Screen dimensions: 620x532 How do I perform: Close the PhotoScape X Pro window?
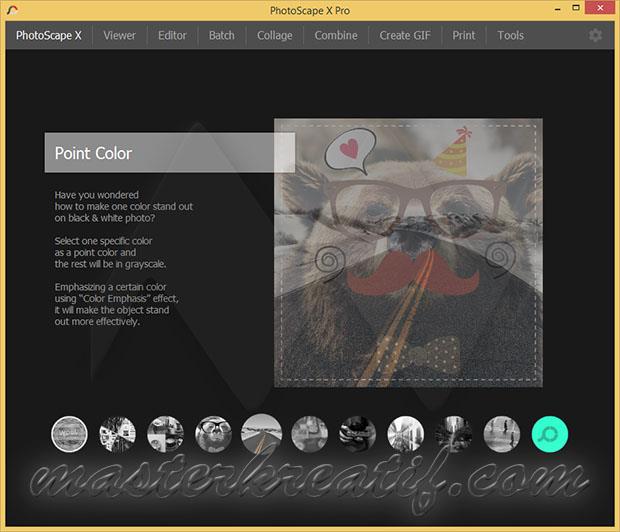[x=600, y=8]
